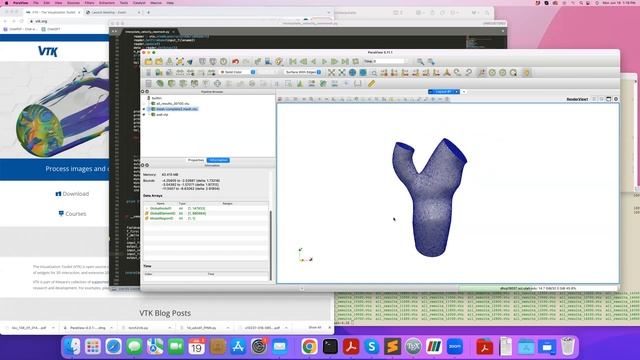This screenshot has width=640, height=360.
Task: Click the Open file icon in ParaView
Action: coord(149,62)
